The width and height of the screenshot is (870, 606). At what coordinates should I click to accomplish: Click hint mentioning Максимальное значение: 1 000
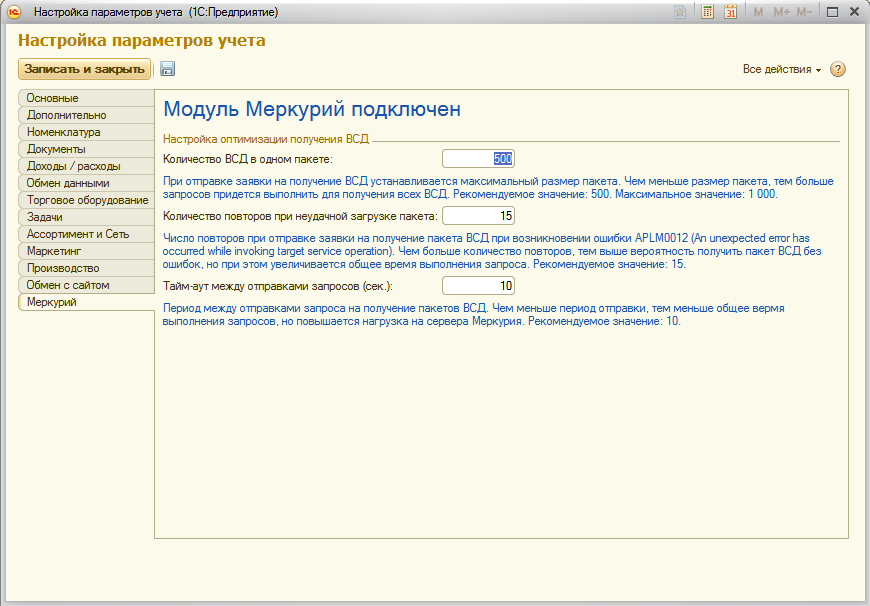498,188
